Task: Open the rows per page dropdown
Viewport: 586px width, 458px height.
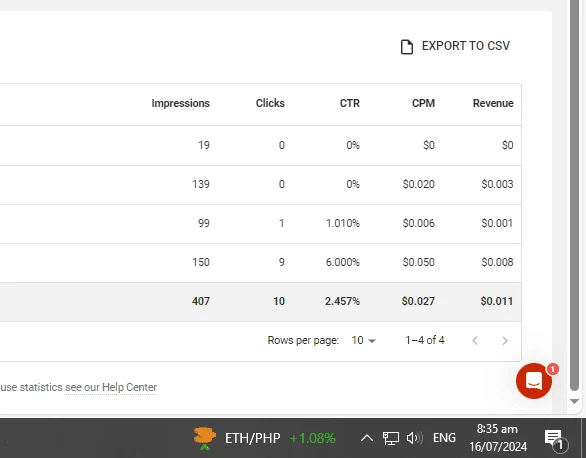Action: pyautogui.click(x=363, y=340)
